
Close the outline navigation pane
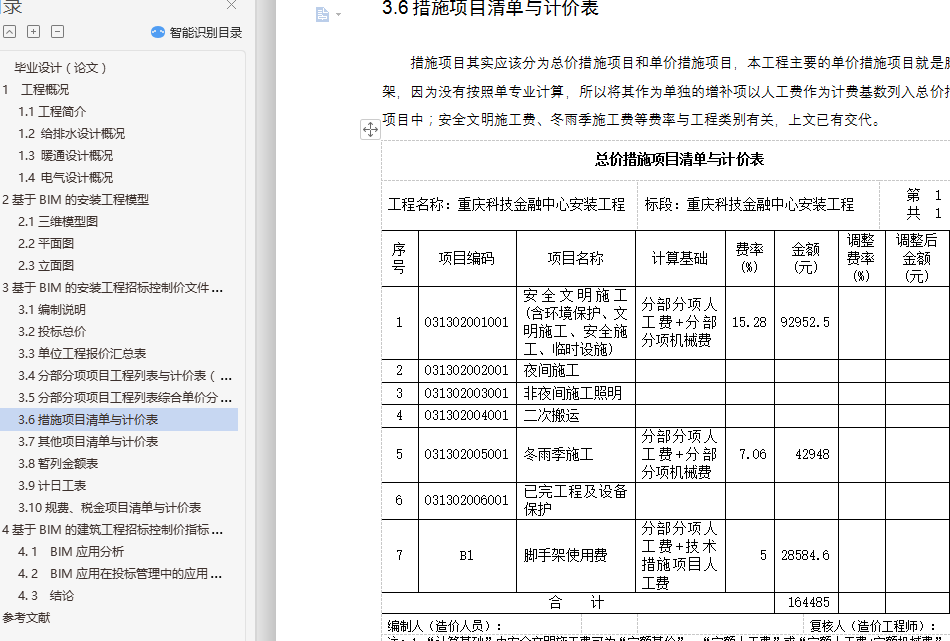pos(231,5)
